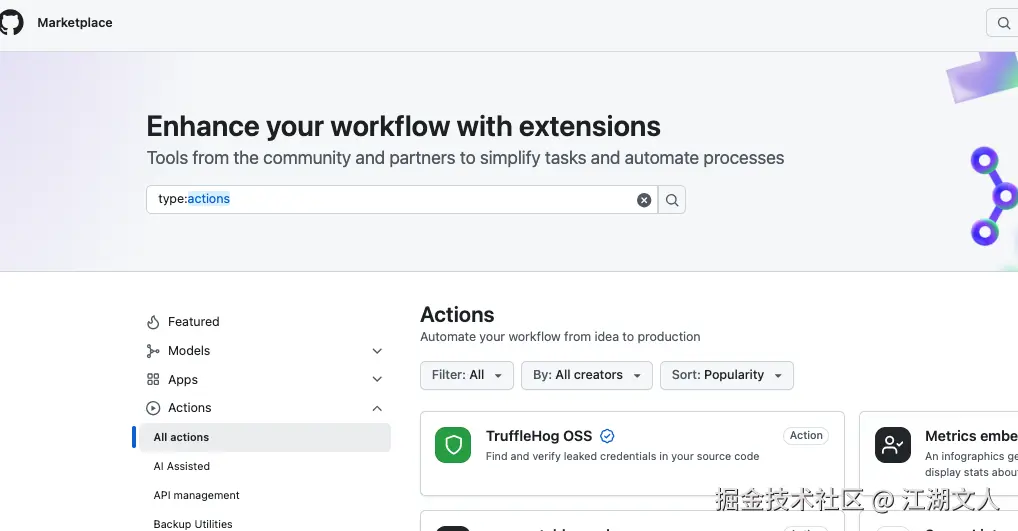This screenshot has width=1018, height=531.
Task: Expand the Models section chevron
Action: tap(377, 351)
